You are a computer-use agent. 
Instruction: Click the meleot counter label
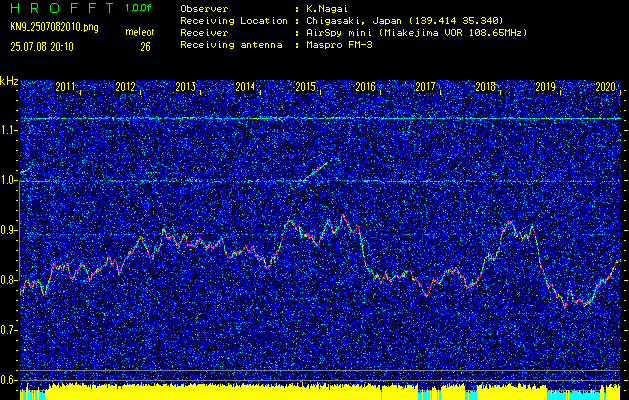140,32
